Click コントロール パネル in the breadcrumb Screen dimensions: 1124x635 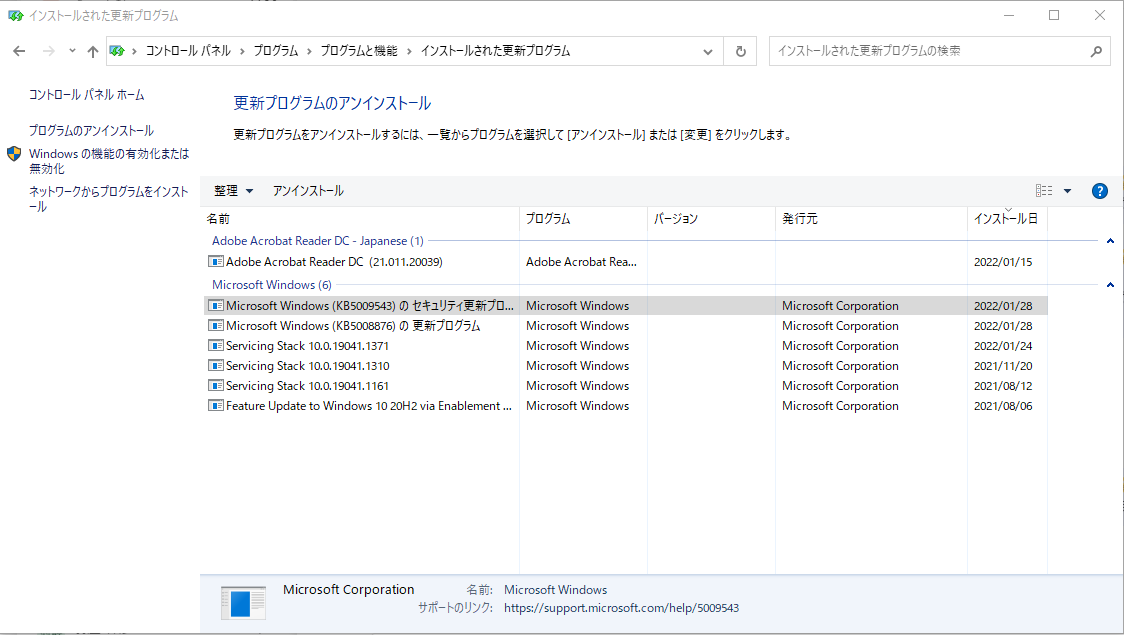[x=189, y=51]
